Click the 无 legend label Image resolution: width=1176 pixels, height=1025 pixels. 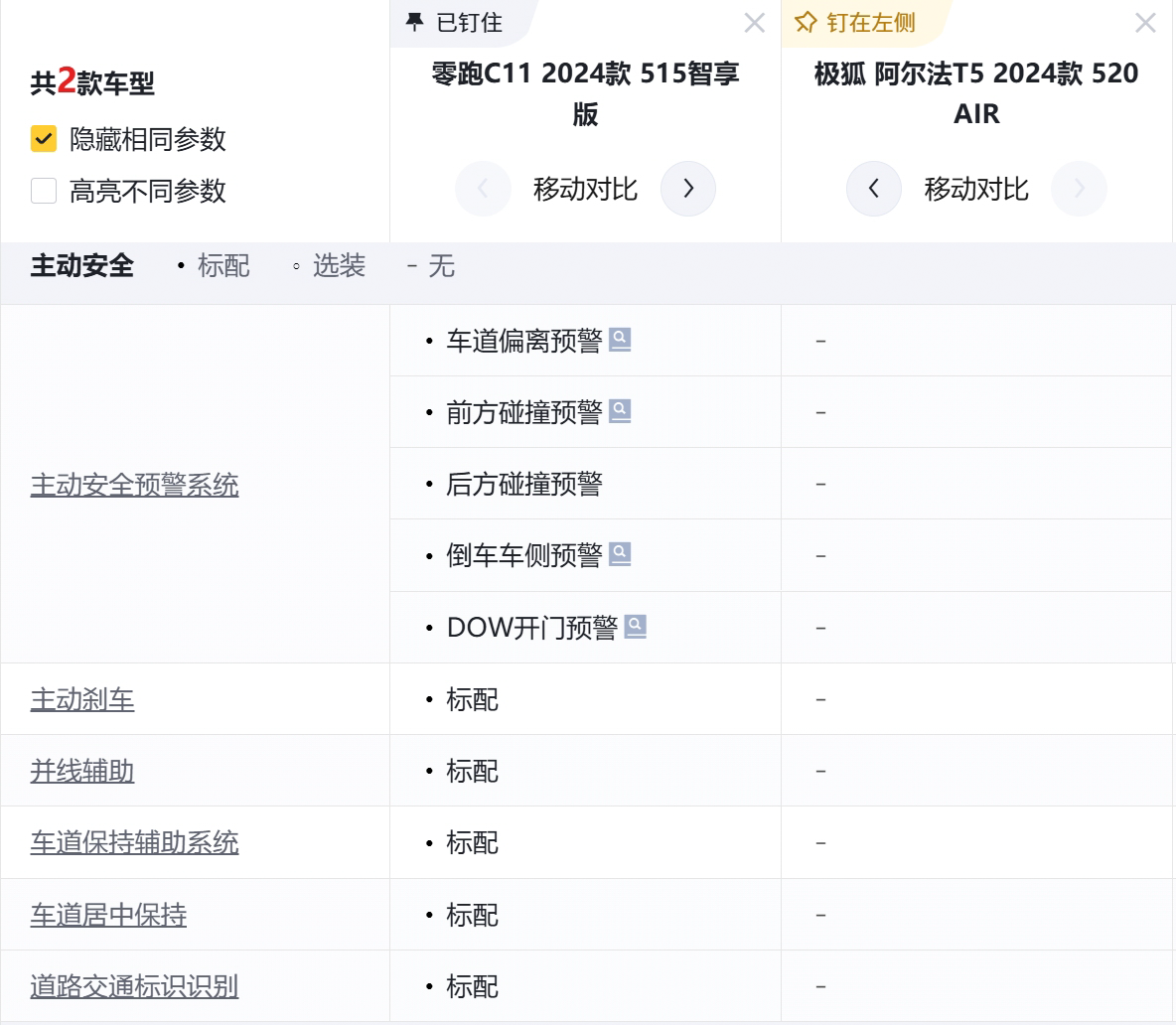[442, 265]
